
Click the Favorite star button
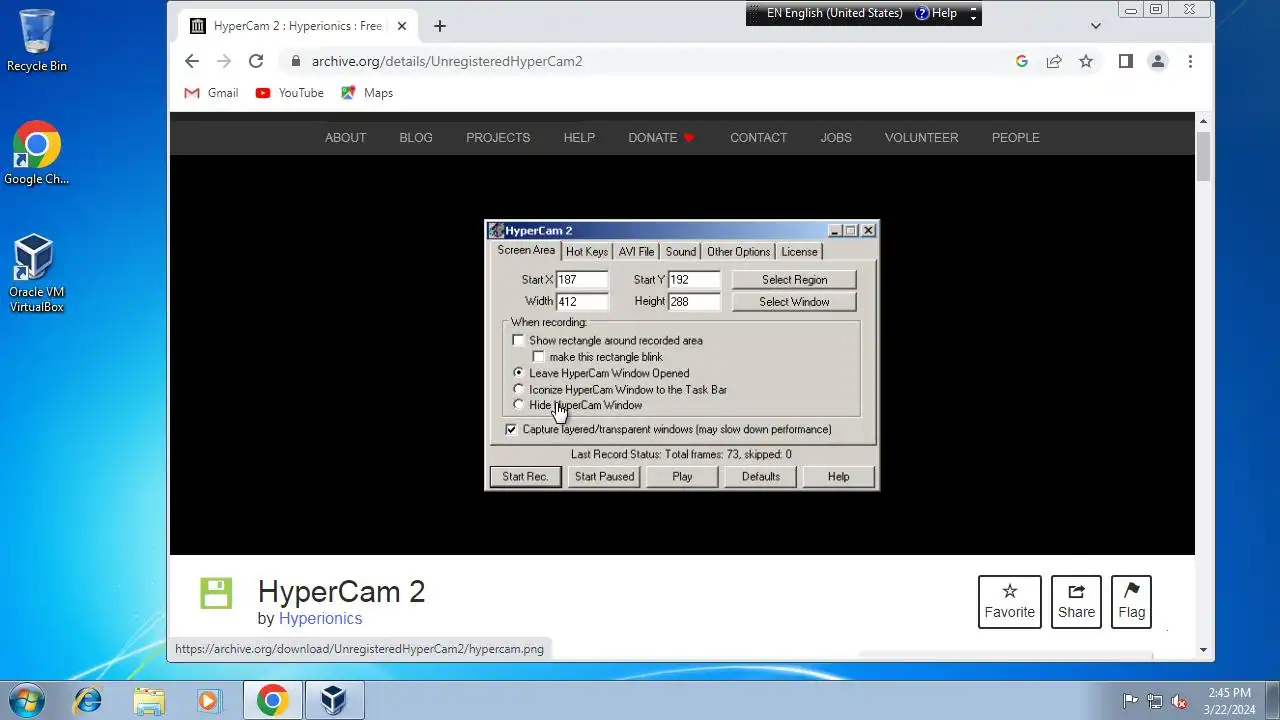tap(1010, 602)
